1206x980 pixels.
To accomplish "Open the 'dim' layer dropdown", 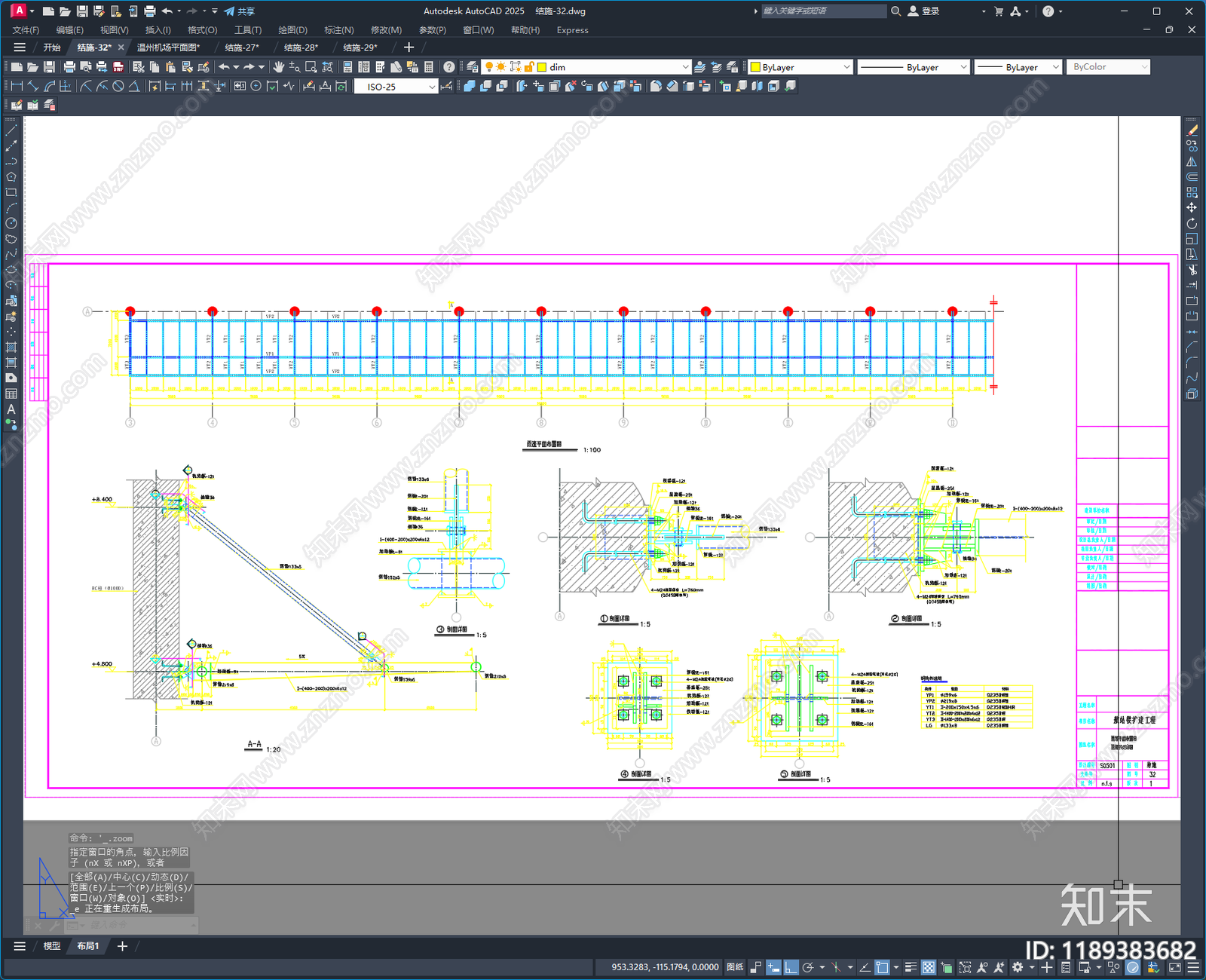I will point(685,67).
